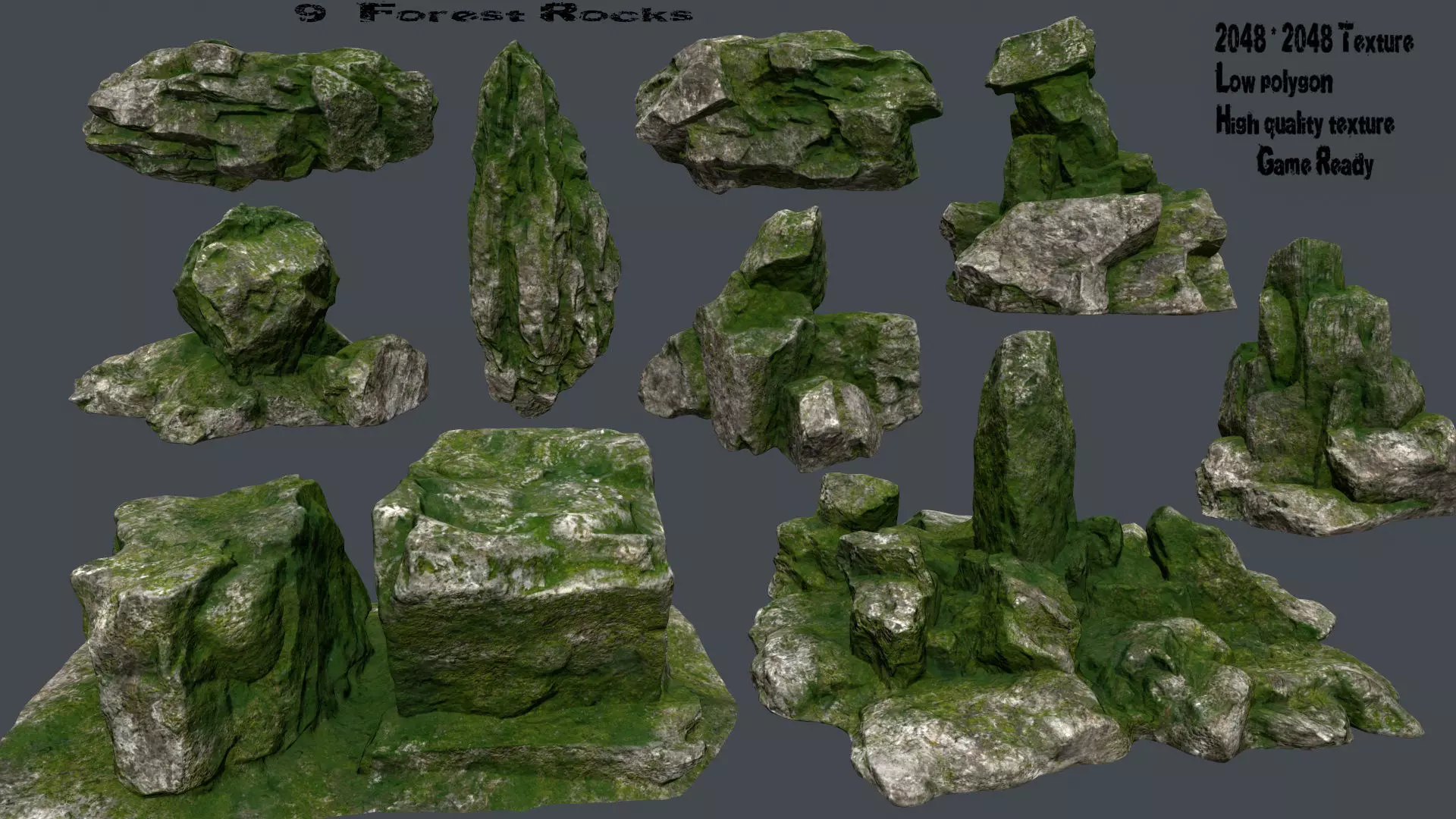Click the 'High quality texture' text

tap(1305, 121)
